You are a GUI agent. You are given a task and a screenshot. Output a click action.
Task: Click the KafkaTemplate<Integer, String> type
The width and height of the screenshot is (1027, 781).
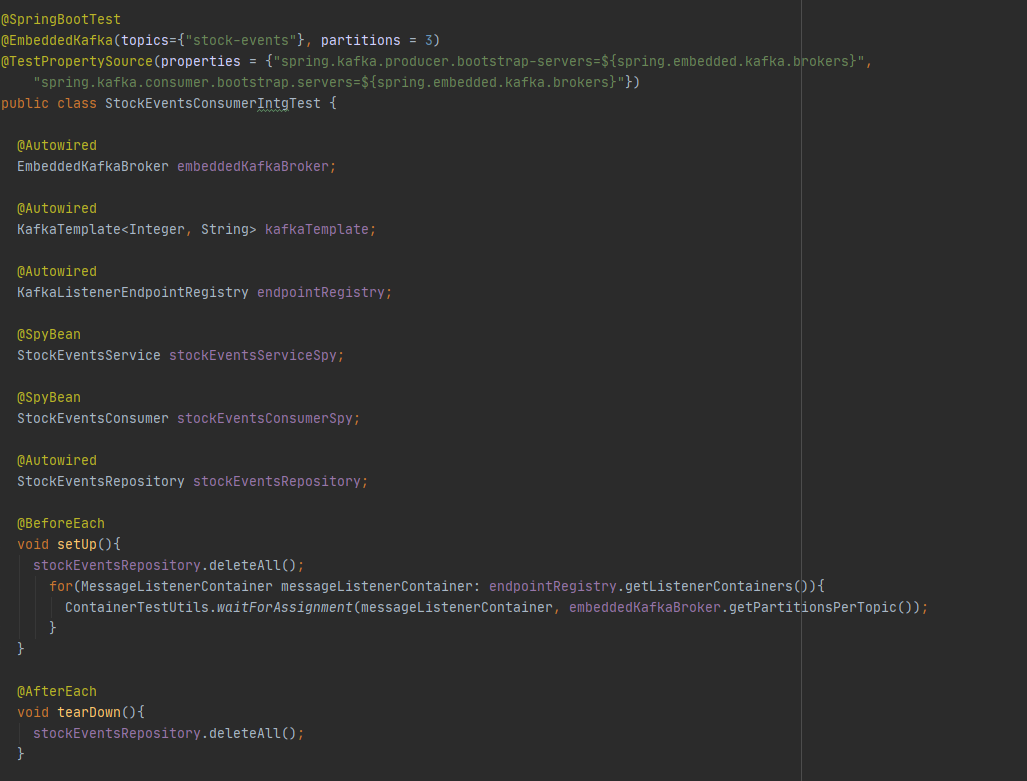137,229
